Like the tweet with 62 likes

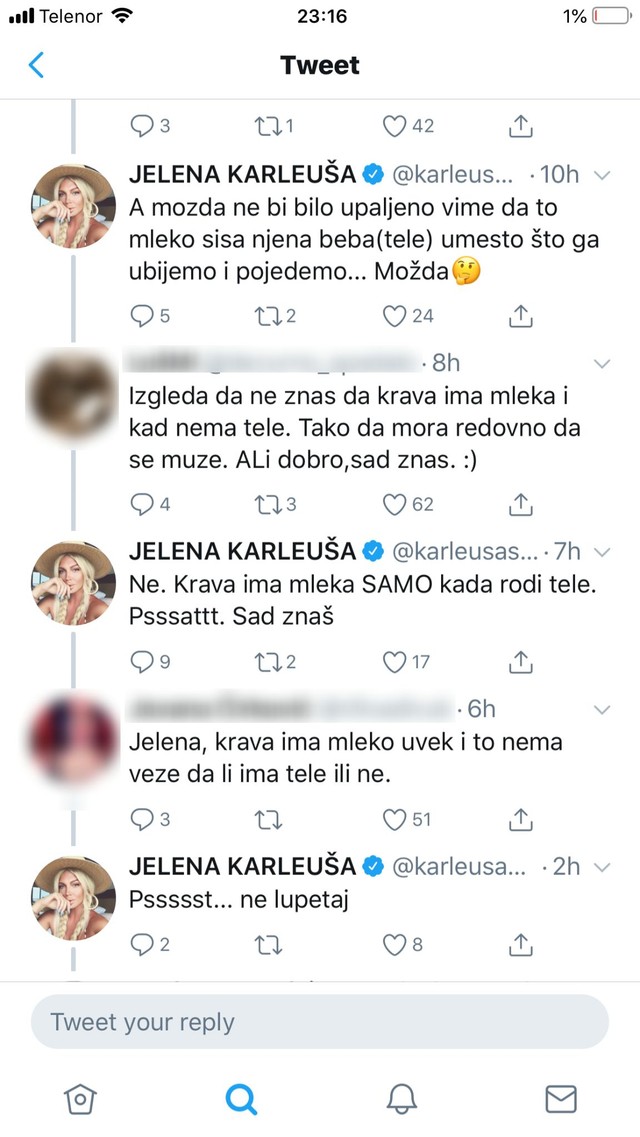point(396,504)
